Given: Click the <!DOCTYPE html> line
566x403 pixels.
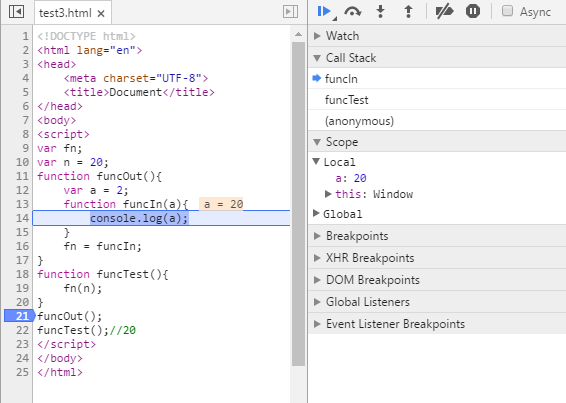Looking at the screenshot, I should tap(86, 36).
